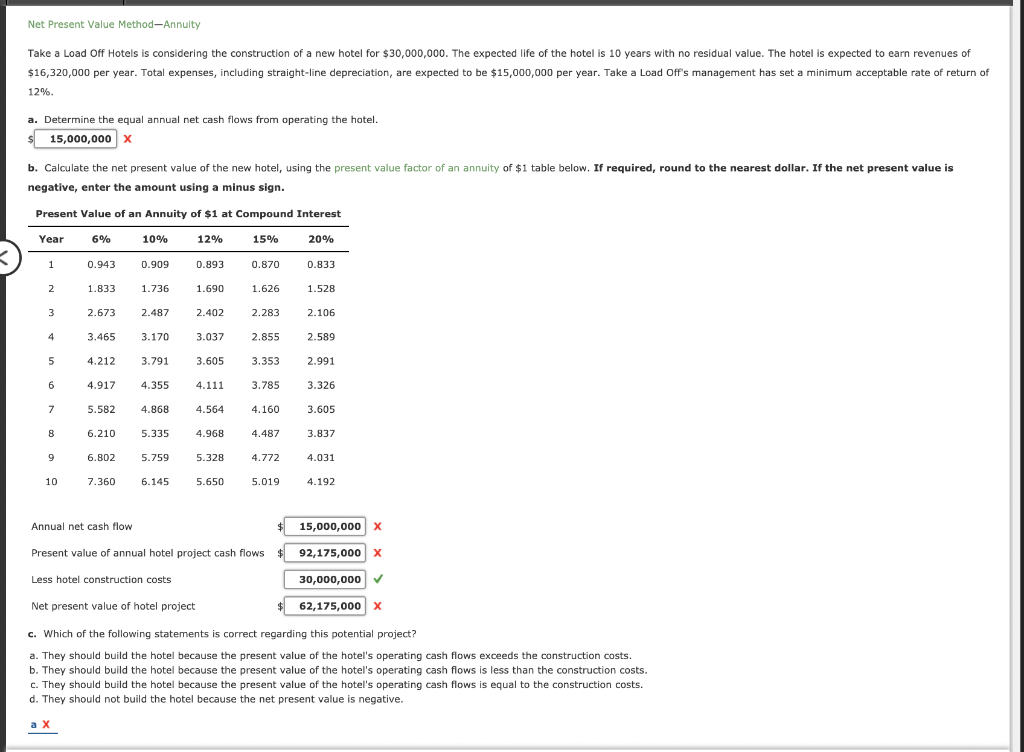
Task: Open the answer choice dropdown for part c
Action: (34, 722)
